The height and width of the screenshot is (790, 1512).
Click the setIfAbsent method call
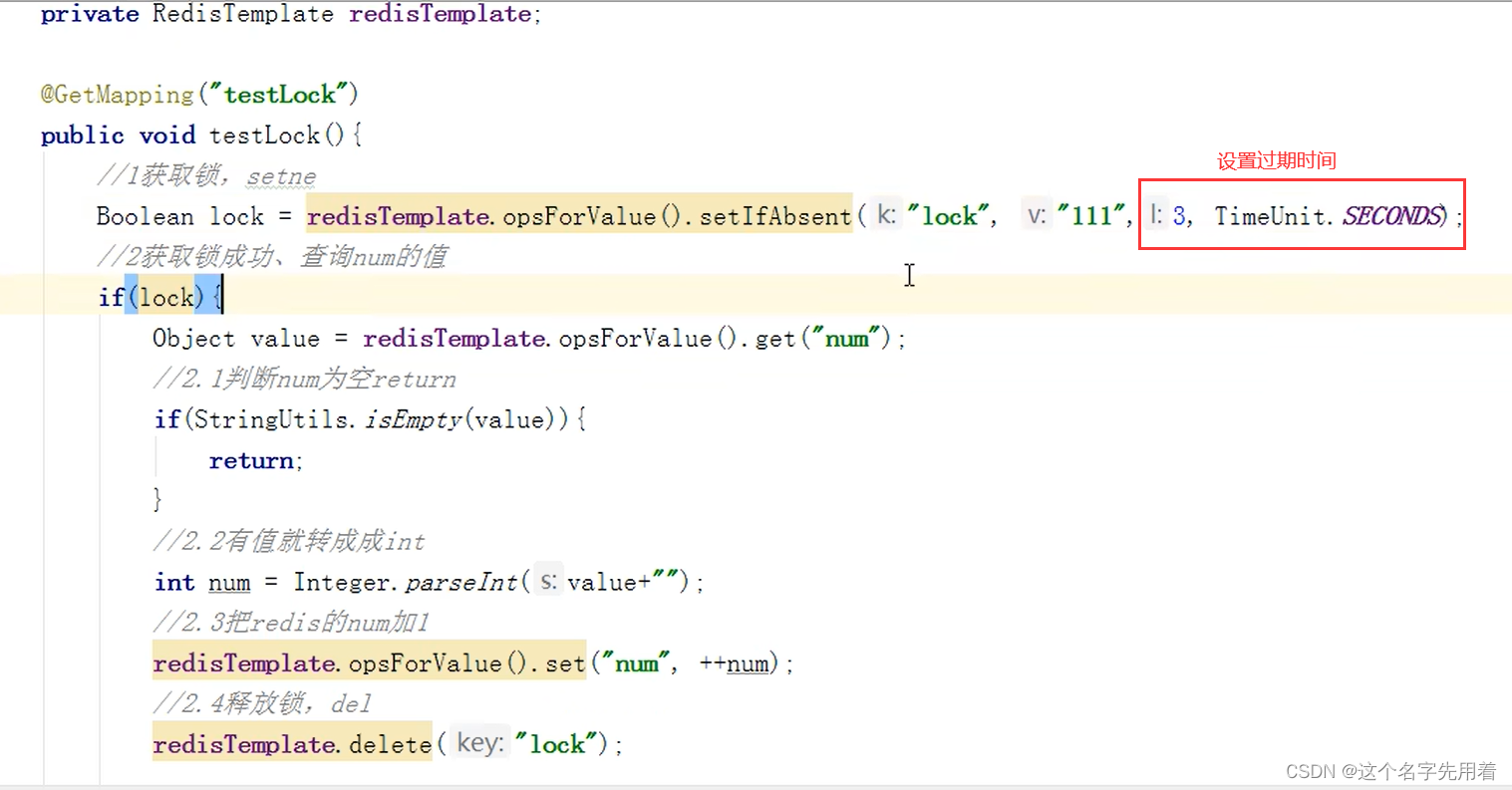tap(774, 216)
